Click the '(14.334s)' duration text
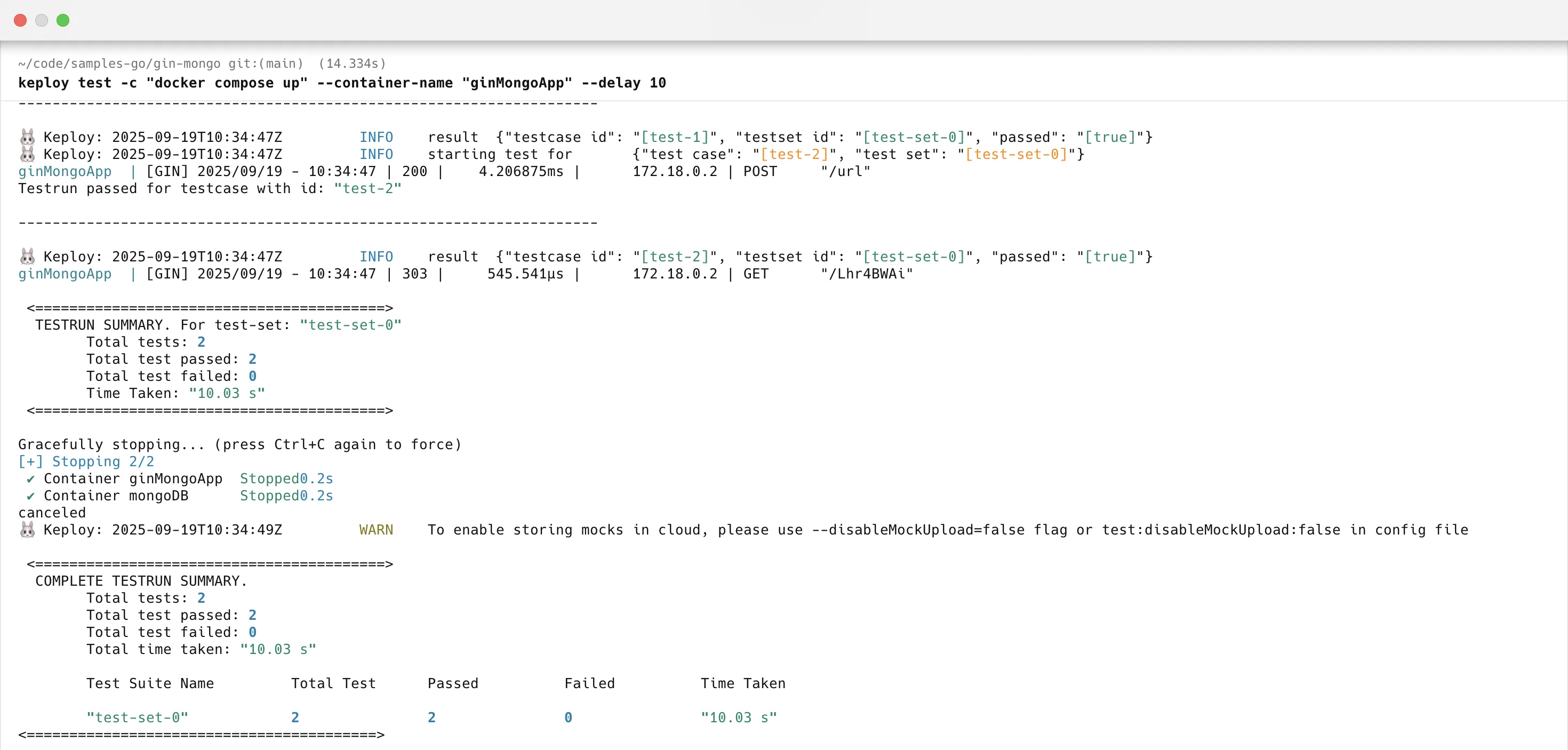 pyautogui.click(x=353, y=63)
